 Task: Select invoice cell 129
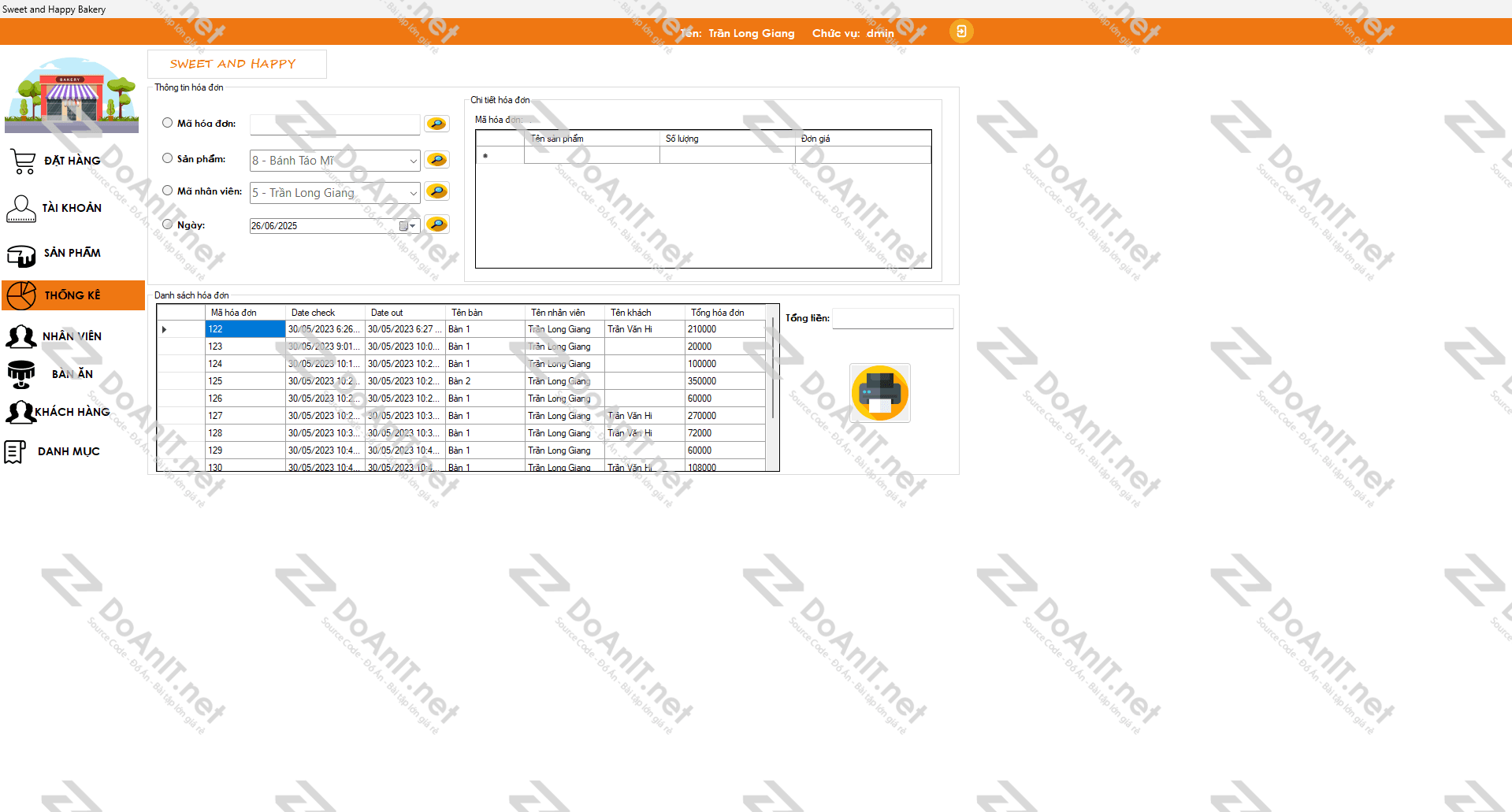245,450
